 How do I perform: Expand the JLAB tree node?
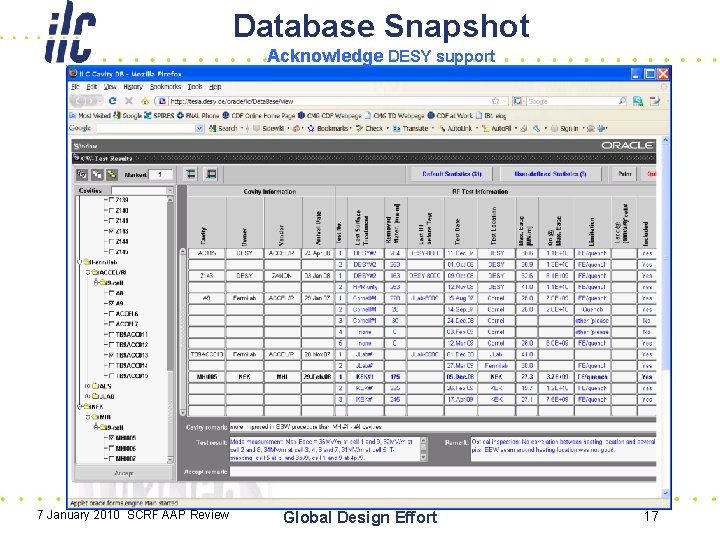(x=87, y=396)
